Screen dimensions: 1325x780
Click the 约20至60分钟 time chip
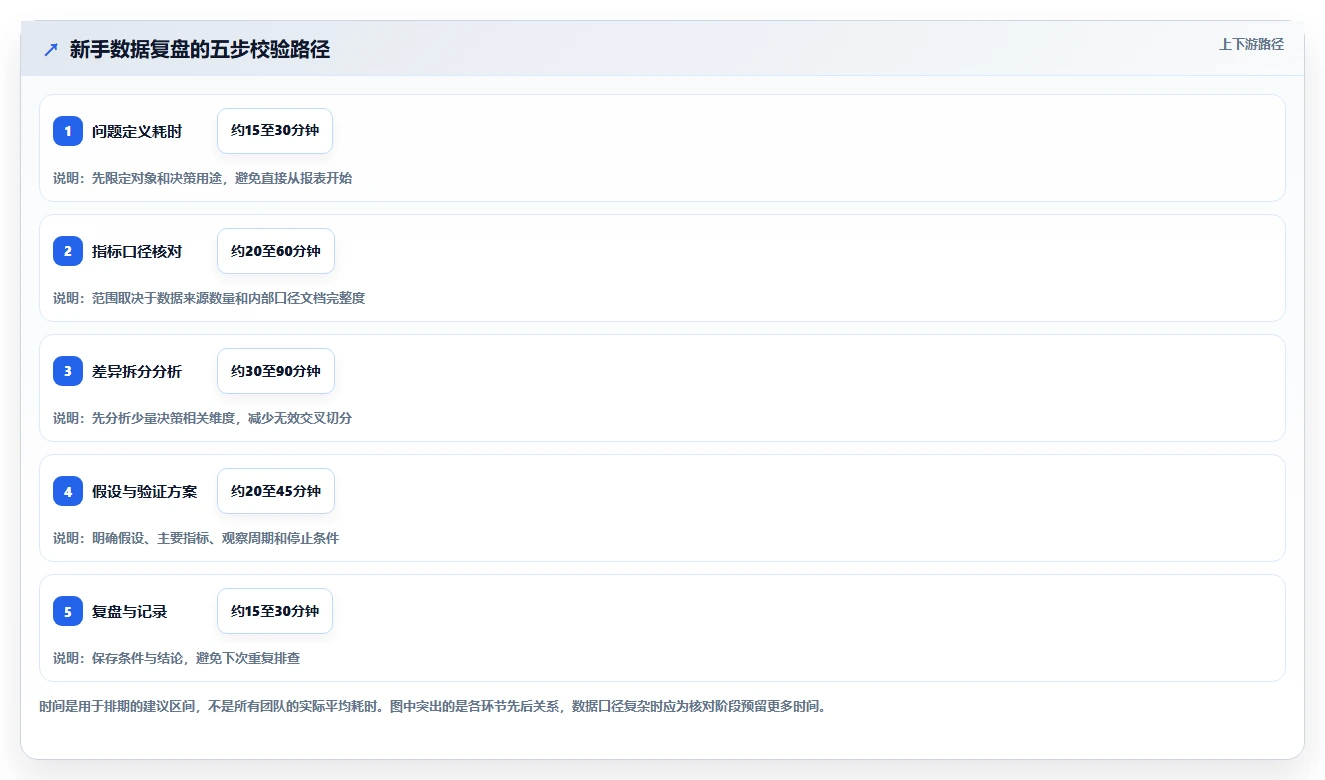276,251
